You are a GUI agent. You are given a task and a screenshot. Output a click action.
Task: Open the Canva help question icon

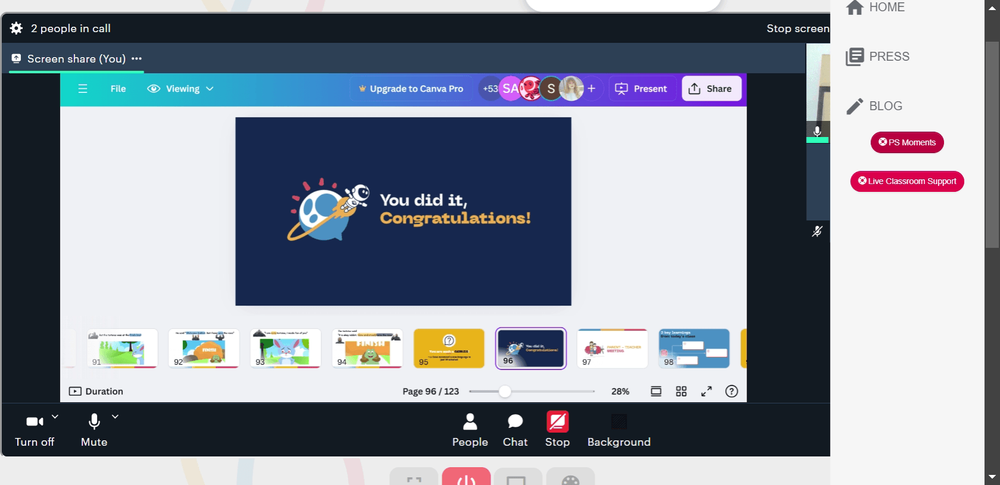[732, 391]
